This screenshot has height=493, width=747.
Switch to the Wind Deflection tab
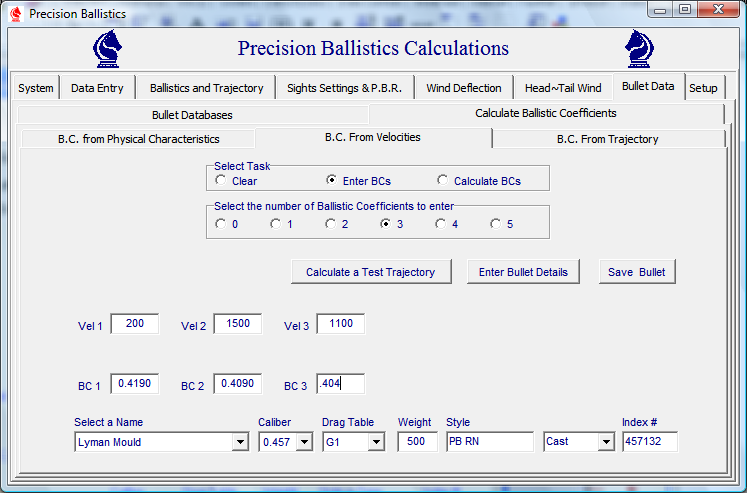(x=463, y=88)
